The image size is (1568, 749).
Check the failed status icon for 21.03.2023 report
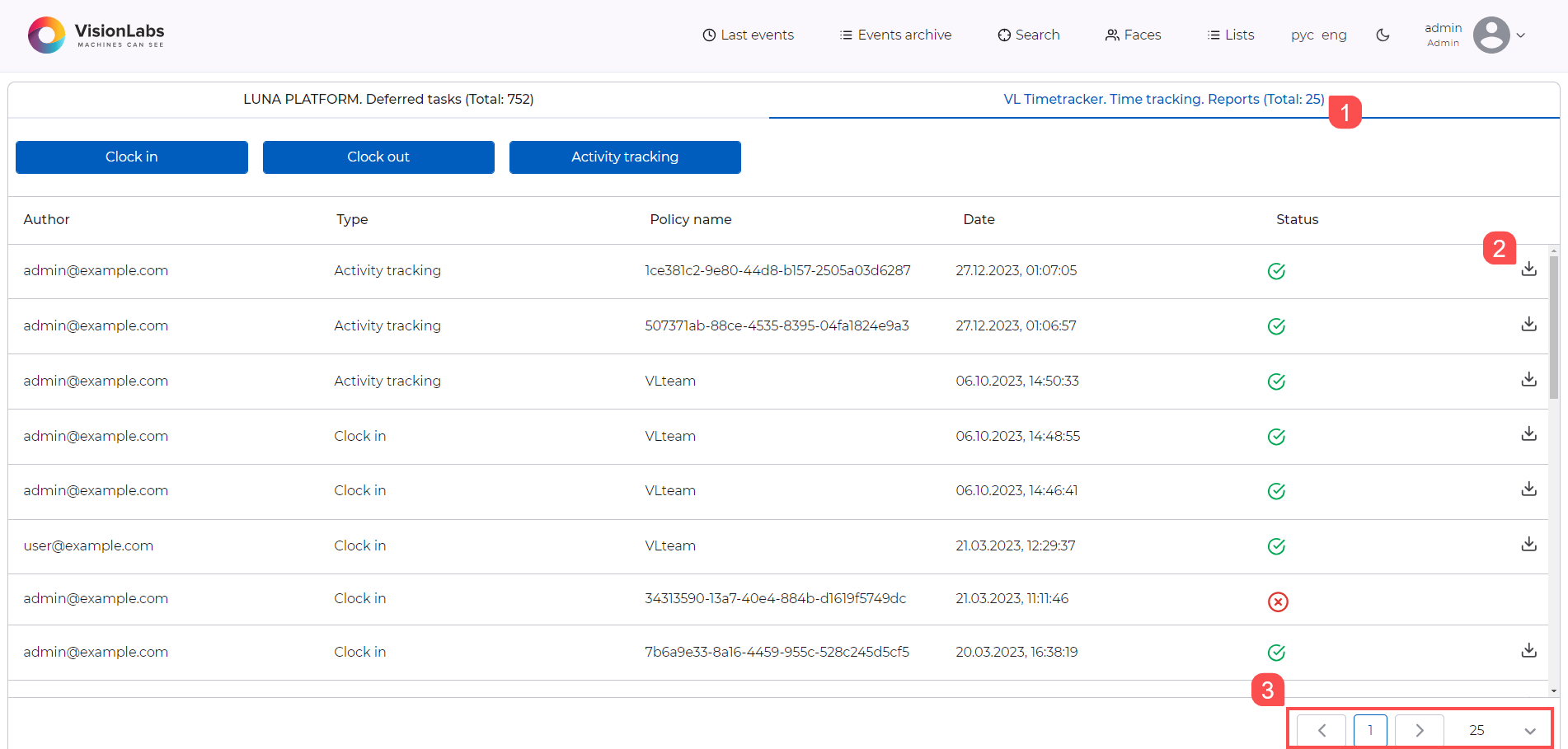point(1277,602)
